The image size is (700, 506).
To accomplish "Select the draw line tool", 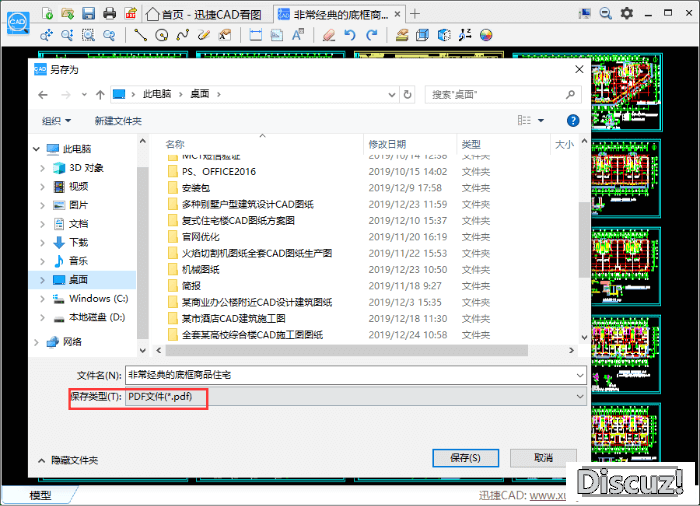I will pos(140,35).
